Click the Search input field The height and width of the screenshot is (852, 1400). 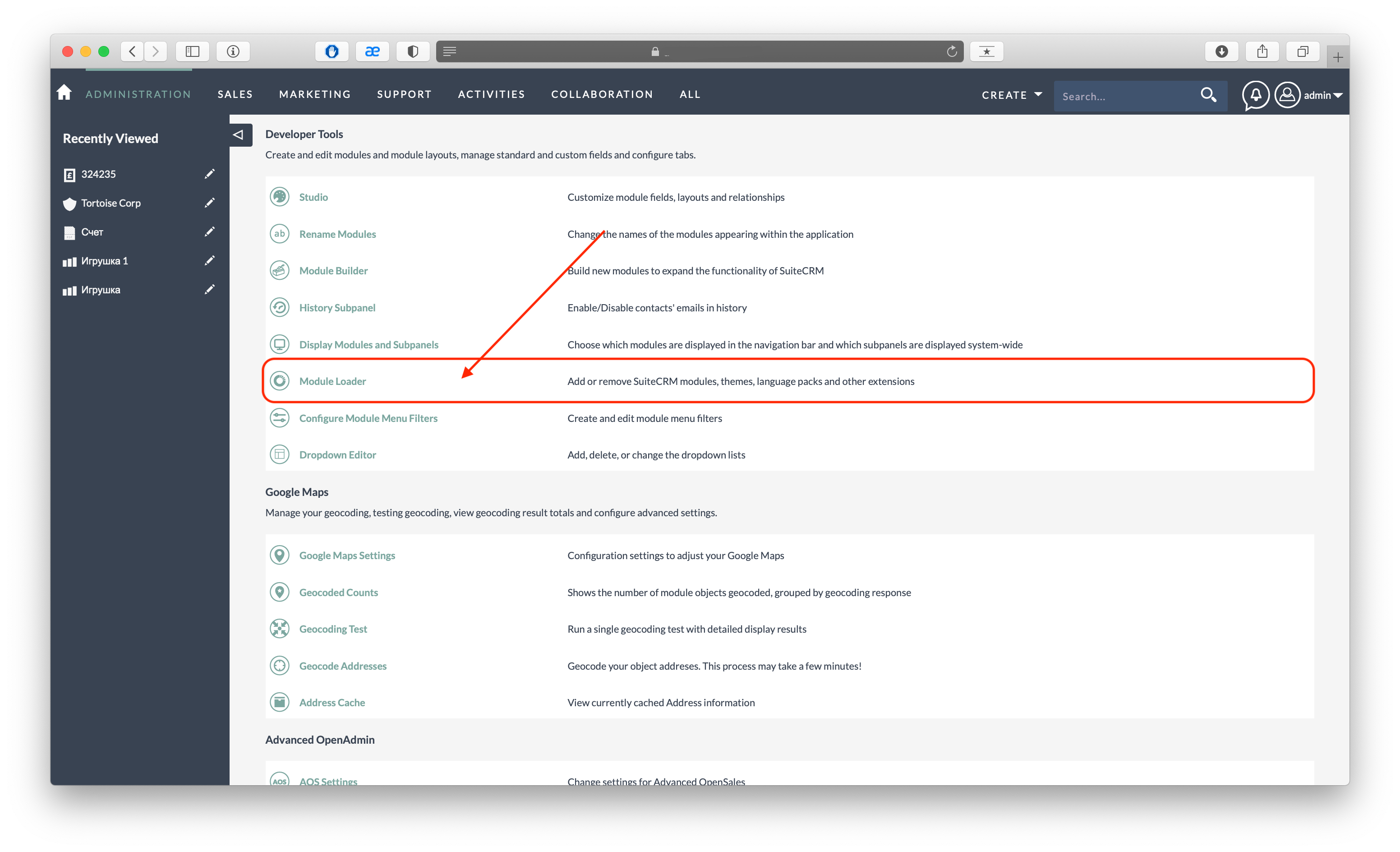pos(1128,96)
